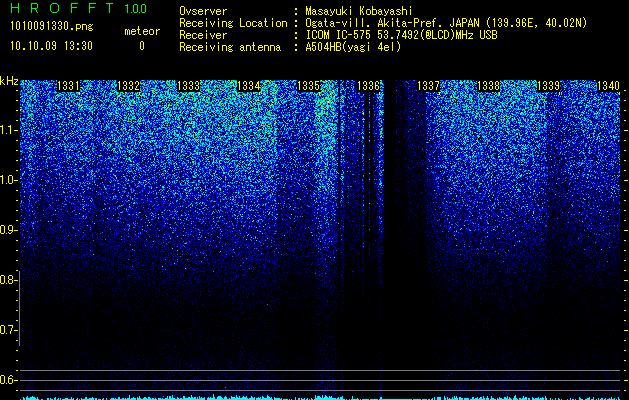The width and height of the screenshot is (629, 400).
Task: Click the 1.0 frequency axis label
Action: 8,181
